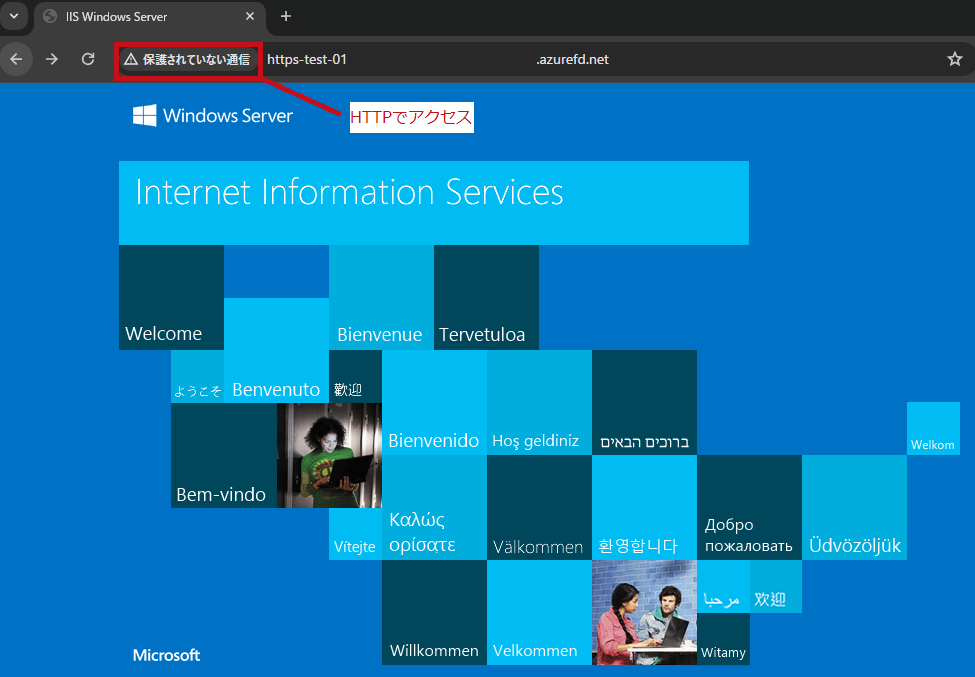Select the IIS Windows Server tab

point(150,17)
